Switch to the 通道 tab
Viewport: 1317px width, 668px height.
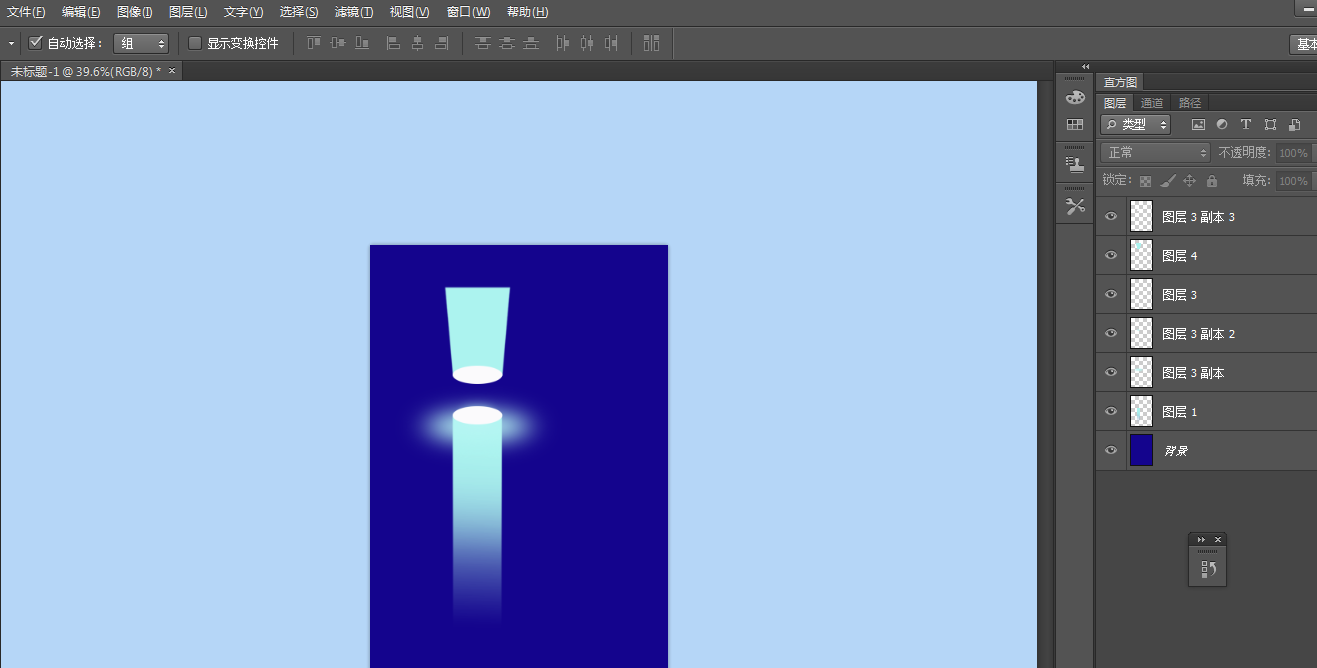click(1152, 103)
